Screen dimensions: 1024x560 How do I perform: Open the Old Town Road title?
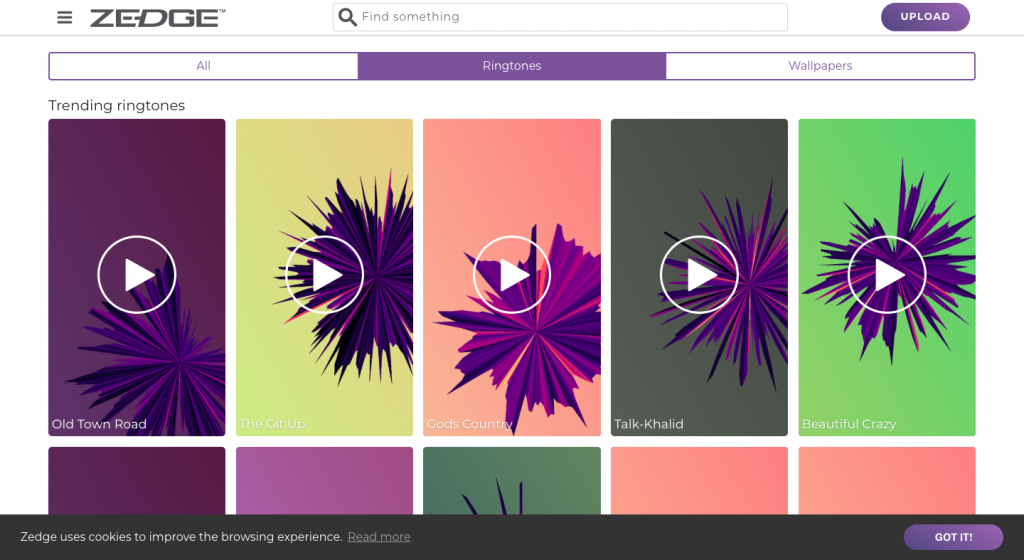point(99,424)
